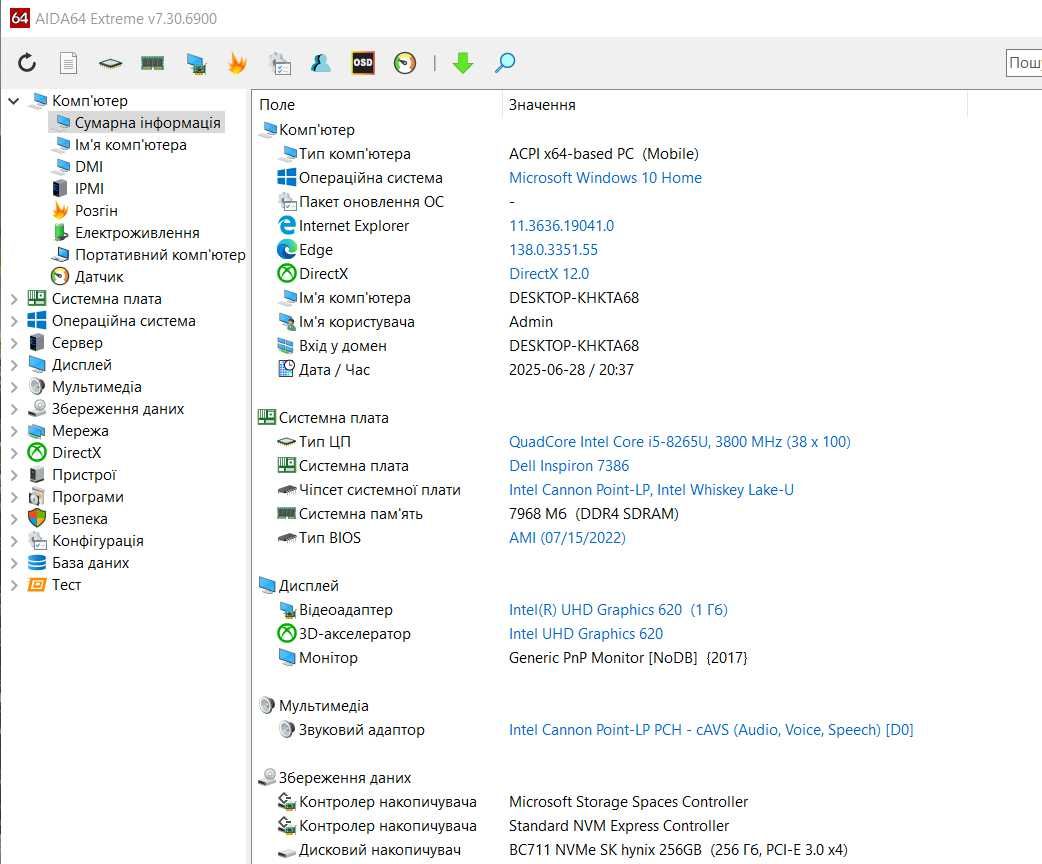Open the AMI (07/15/2022) BIOS link
1042x864 pixels.
pyautogui.click(x=567, y=538)
